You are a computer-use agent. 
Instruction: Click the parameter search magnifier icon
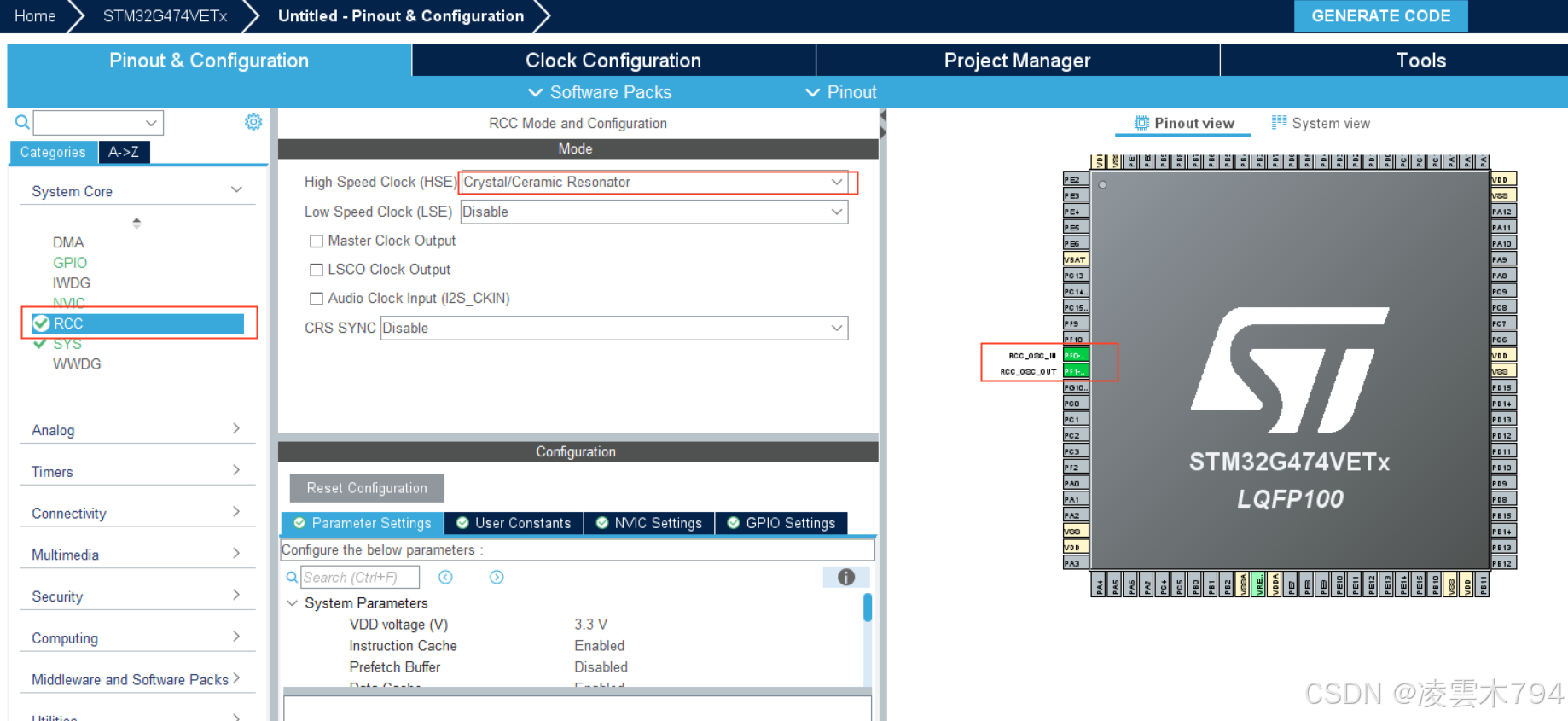point(292,578)
